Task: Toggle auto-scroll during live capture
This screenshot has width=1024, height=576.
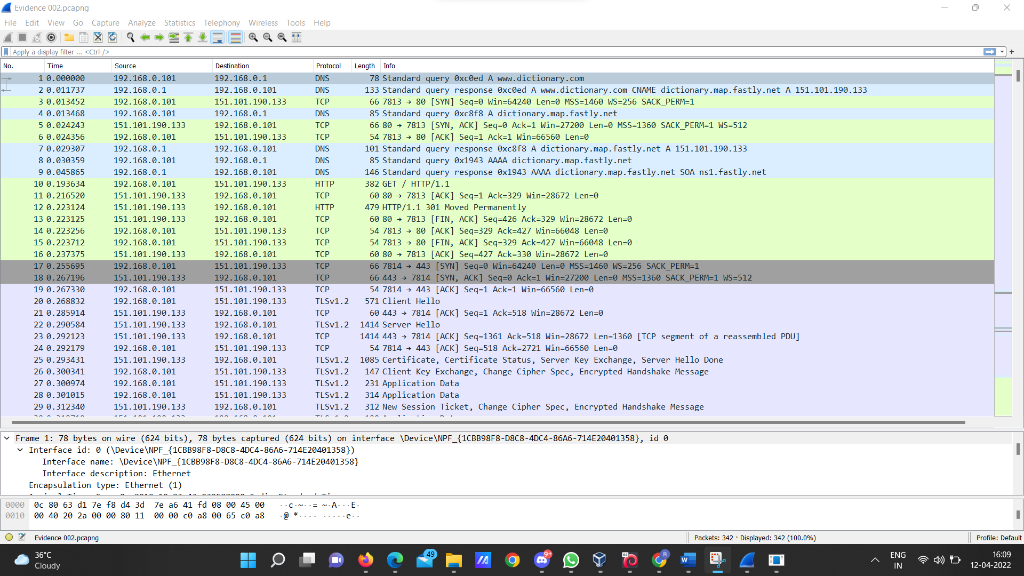Action: tap(218, 37)
